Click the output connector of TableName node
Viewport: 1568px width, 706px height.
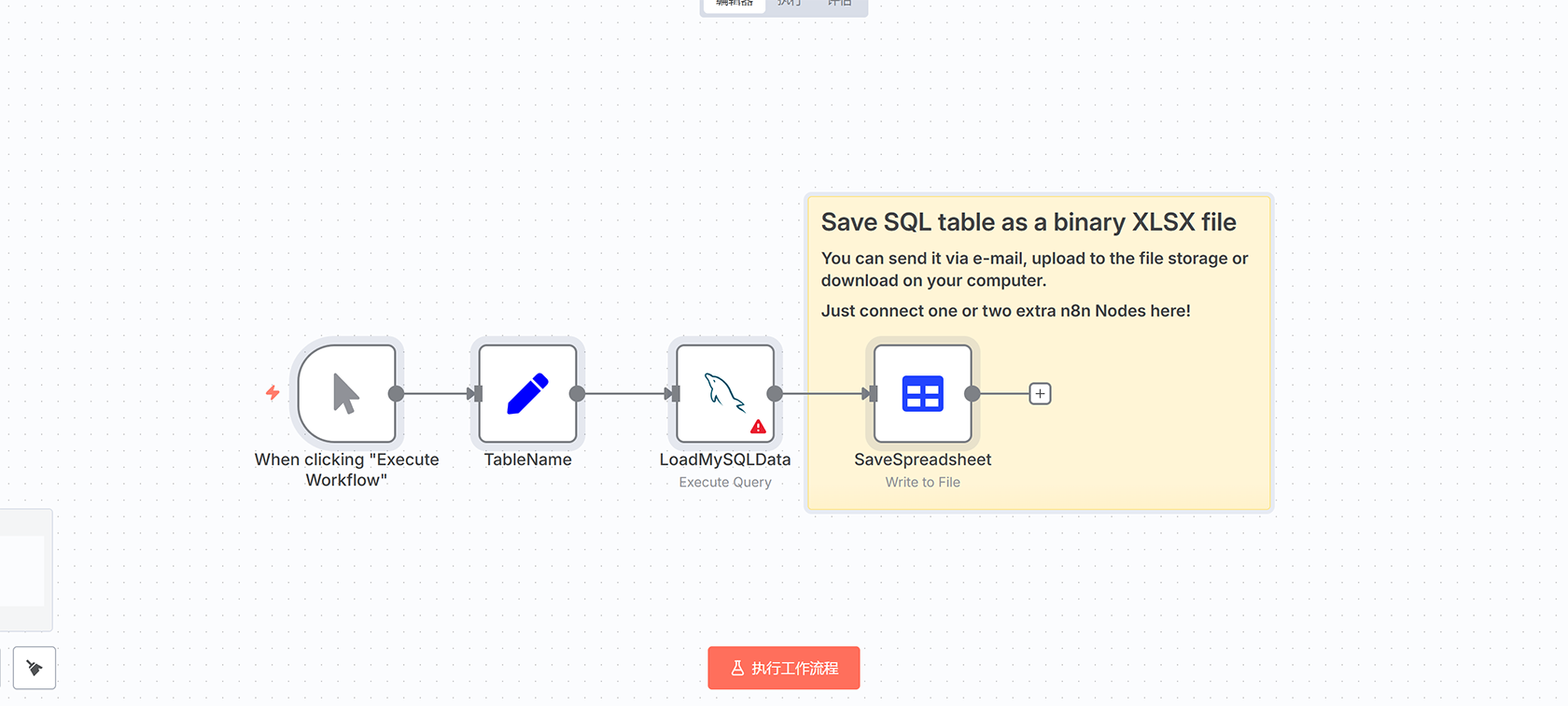[x=577, y=394]
